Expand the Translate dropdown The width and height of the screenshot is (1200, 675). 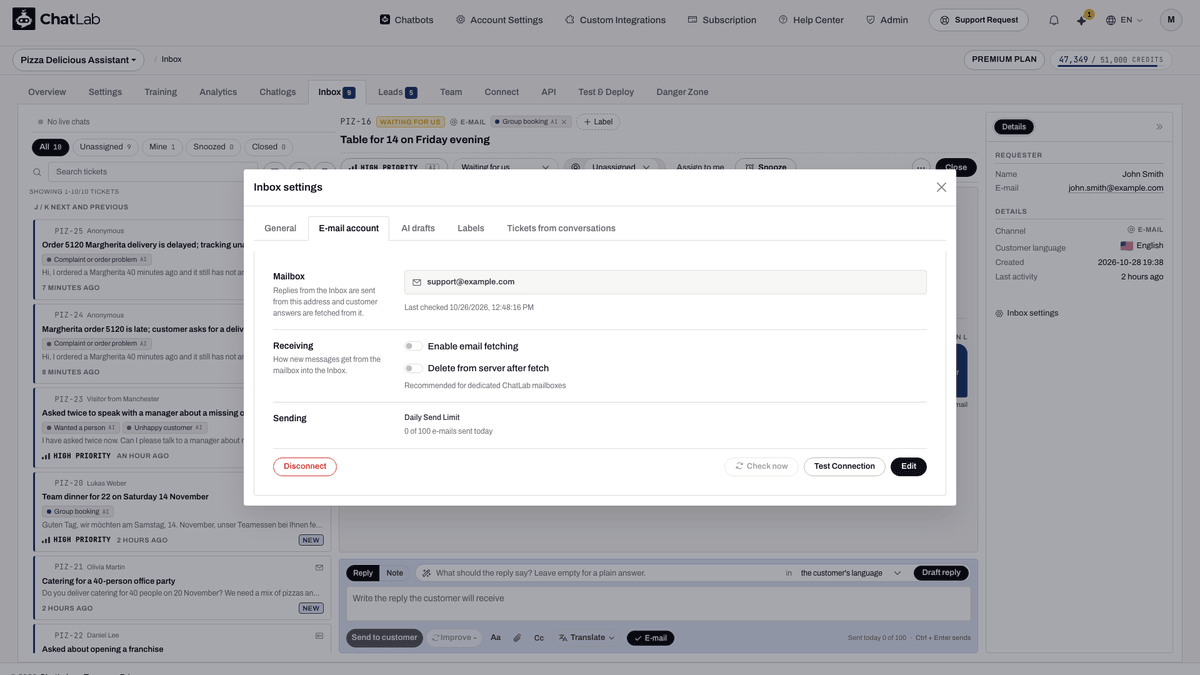click(x=586, y=637)
